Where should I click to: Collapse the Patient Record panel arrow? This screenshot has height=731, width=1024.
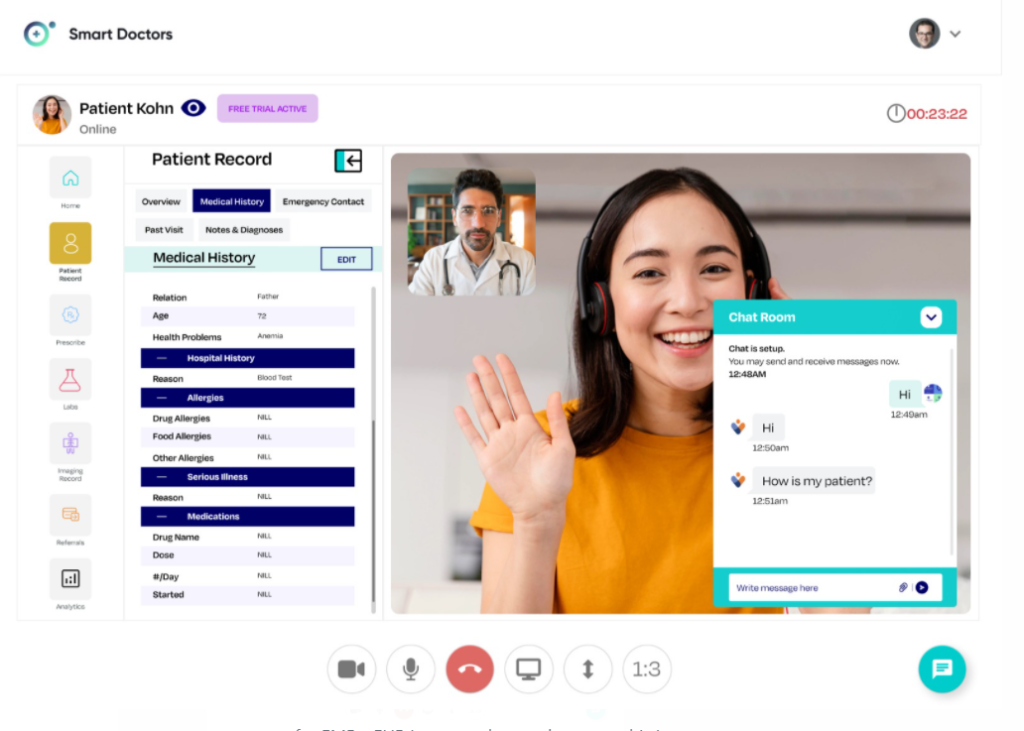point(348,160)
